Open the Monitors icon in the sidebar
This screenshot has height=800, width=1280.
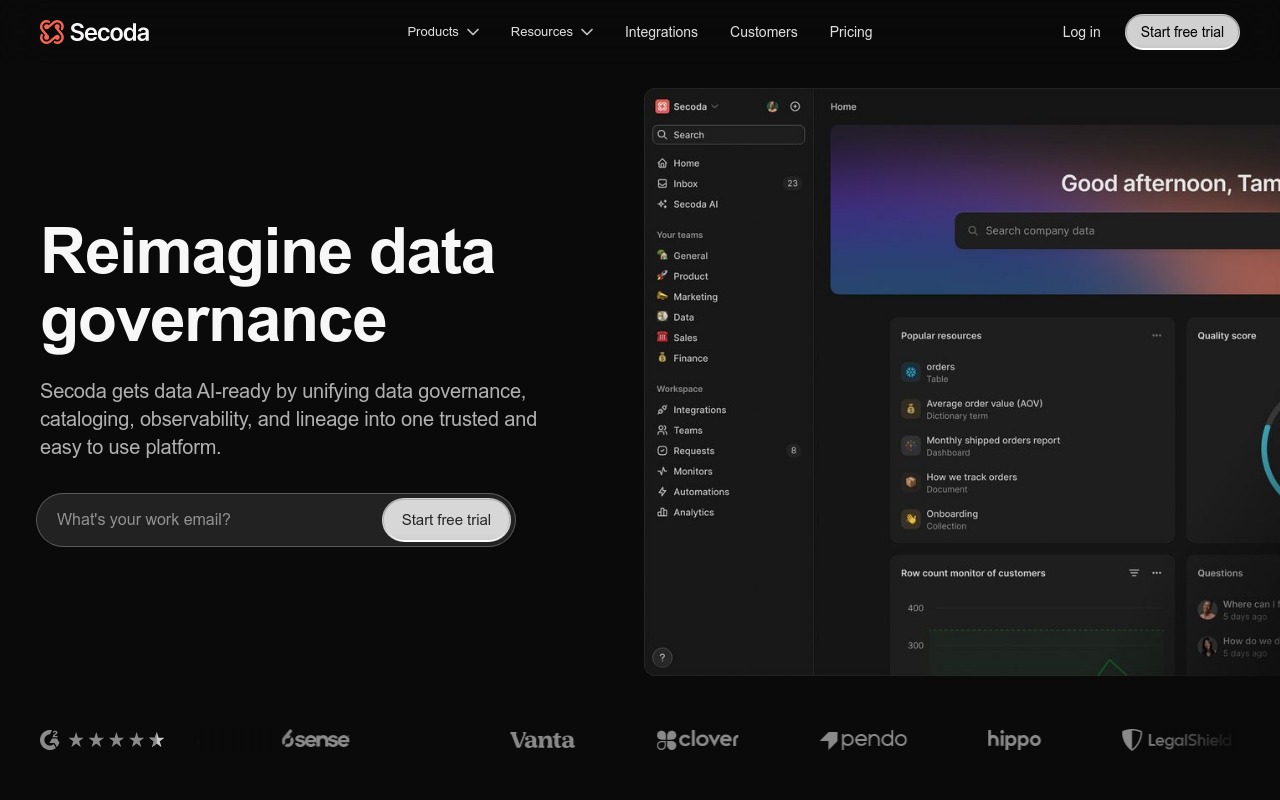(662, 471)
